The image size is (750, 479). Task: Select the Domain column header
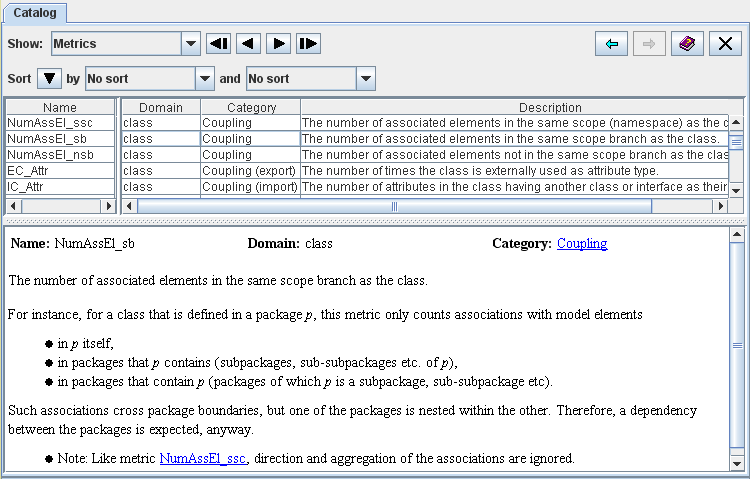point(161,107)
